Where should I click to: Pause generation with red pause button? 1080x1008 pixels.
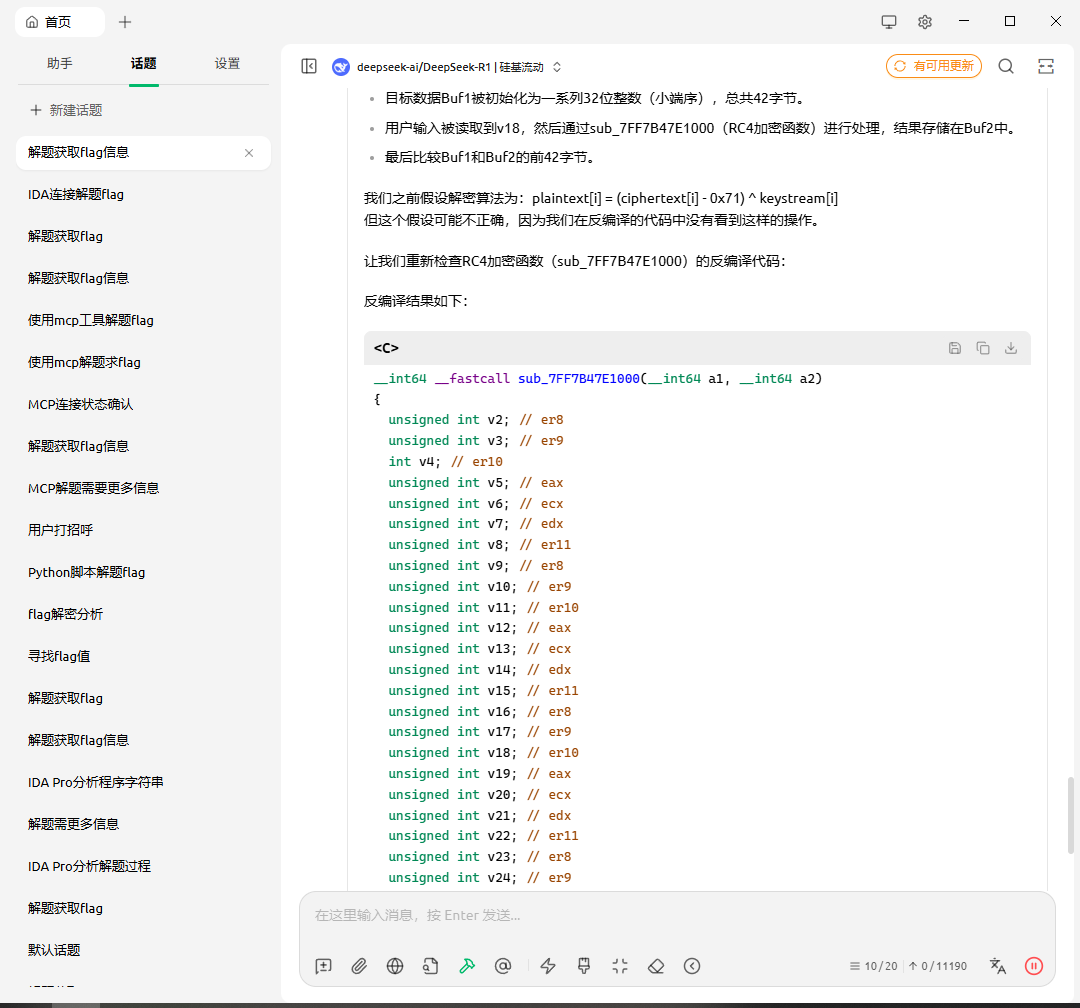tap(1034, 966)
